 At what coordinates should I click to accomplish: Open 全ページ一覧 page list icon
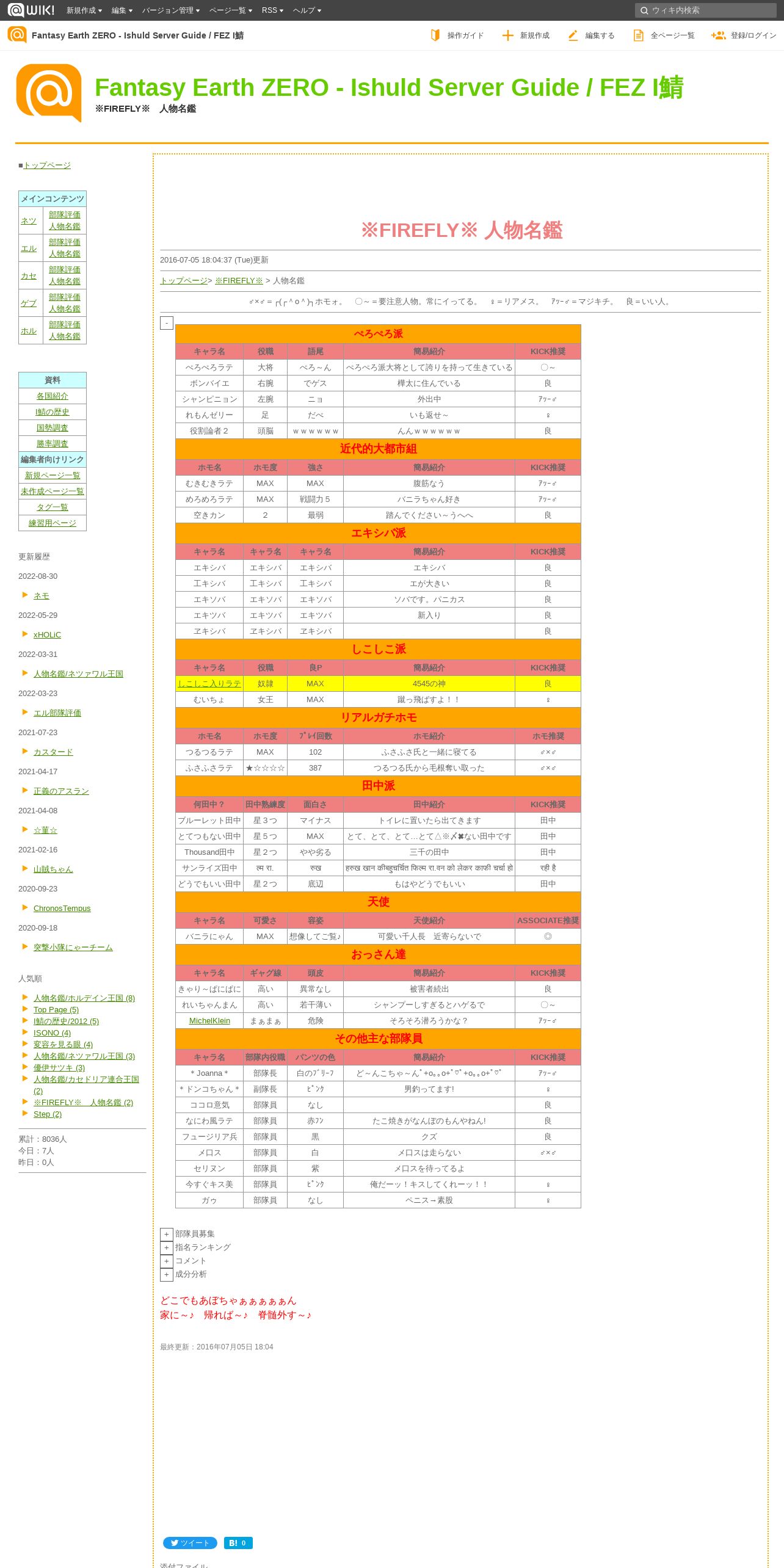[x=638, y=35]
